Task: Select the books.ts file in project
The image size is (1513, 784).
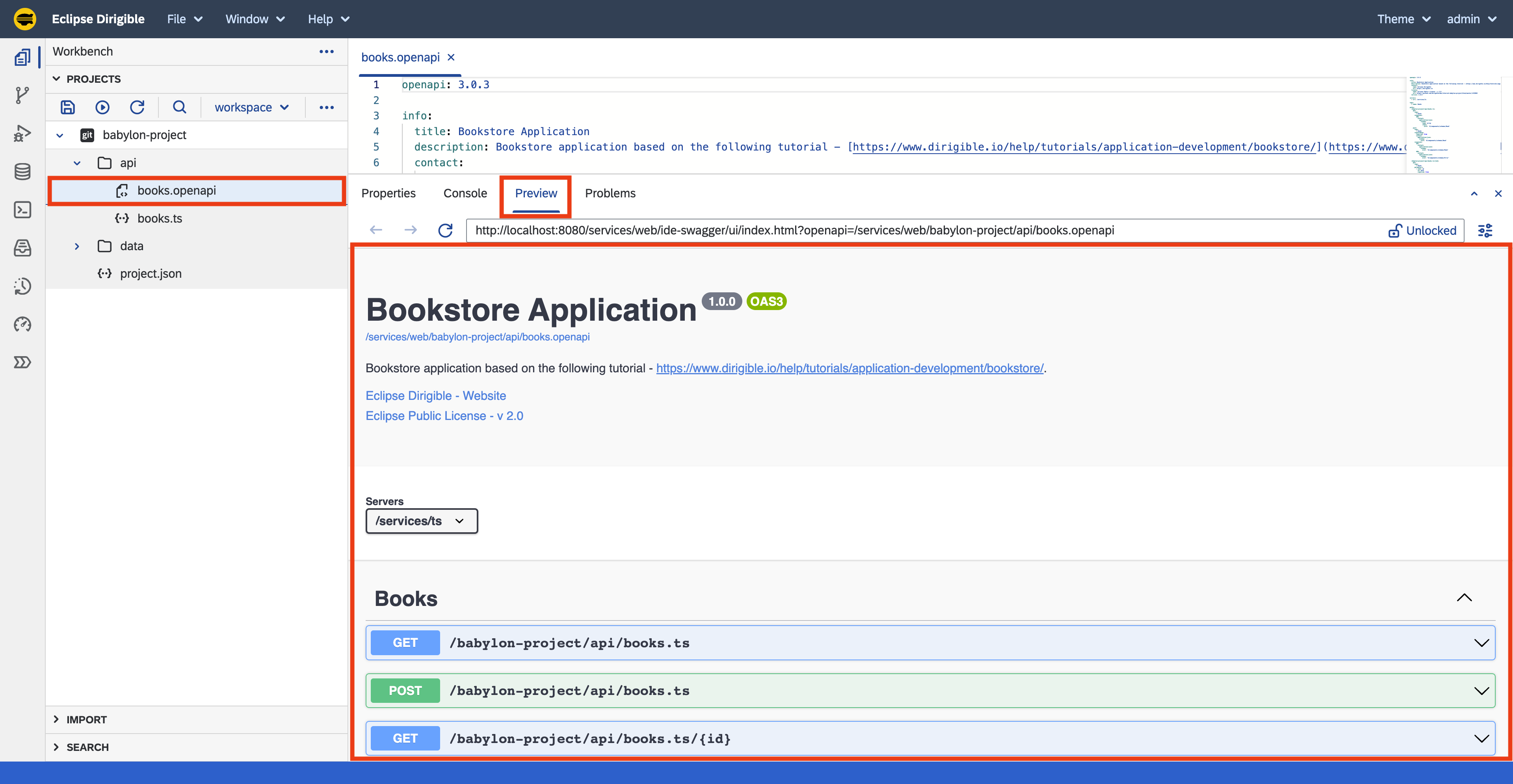Action: point(159,217)
